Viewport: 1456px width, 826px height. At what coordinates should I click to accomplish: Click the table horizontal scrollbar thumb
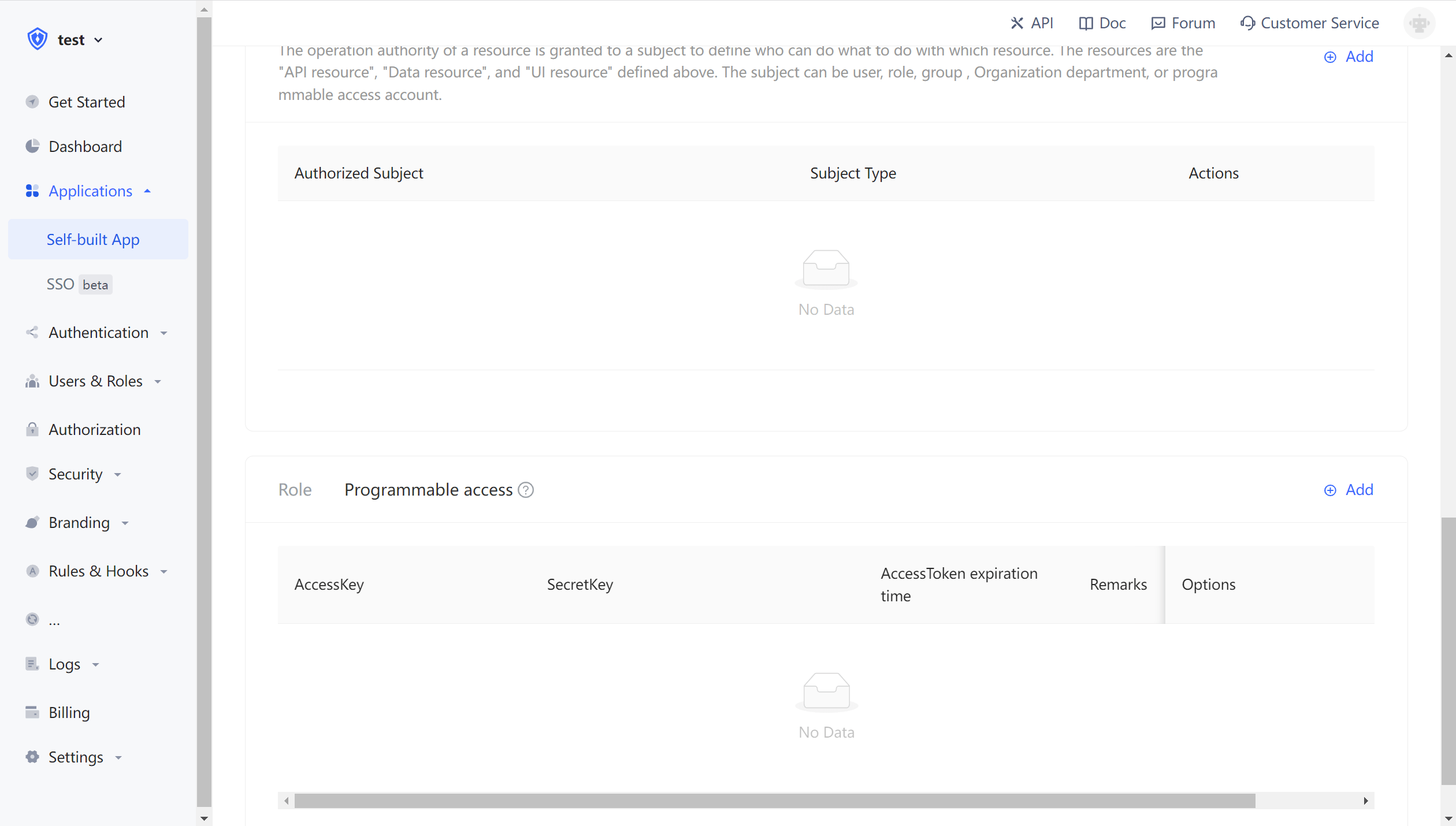[x=774, y=801]
